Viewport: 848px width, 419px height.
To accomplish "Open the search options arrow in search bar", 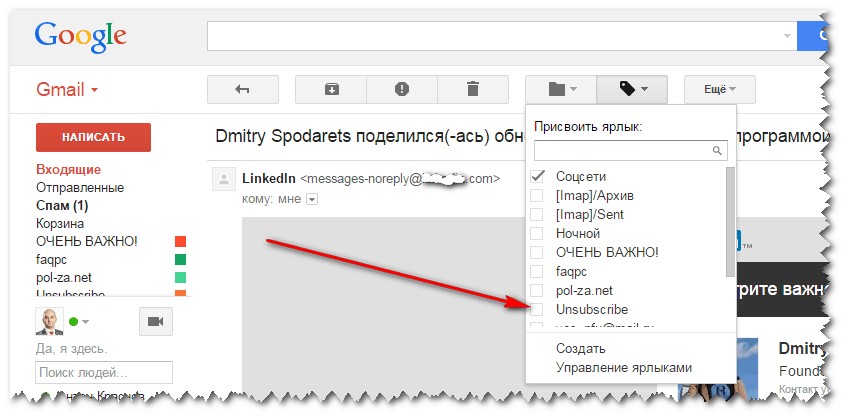I will click(x=787, y=36).
